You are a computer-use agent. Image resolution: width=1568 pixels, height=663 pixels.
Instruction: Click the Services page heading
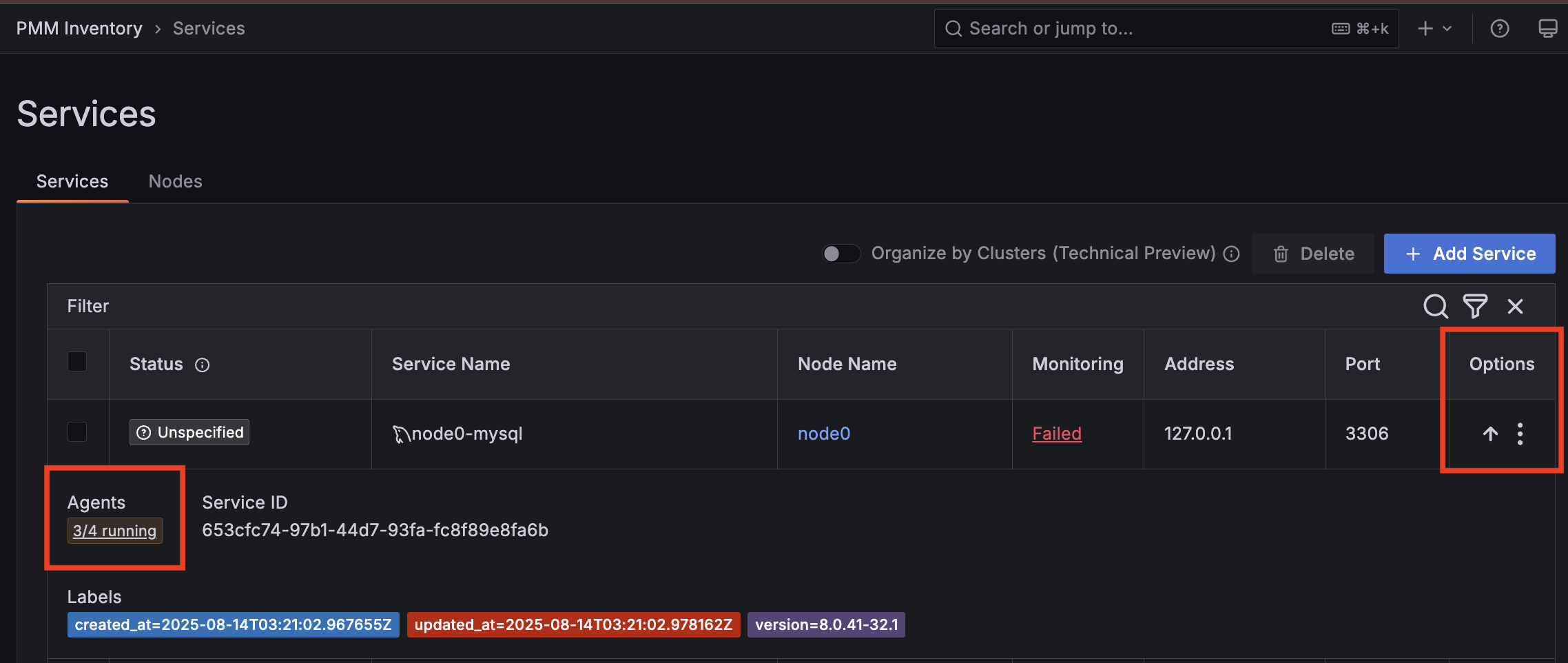click(x=87, y=114)
